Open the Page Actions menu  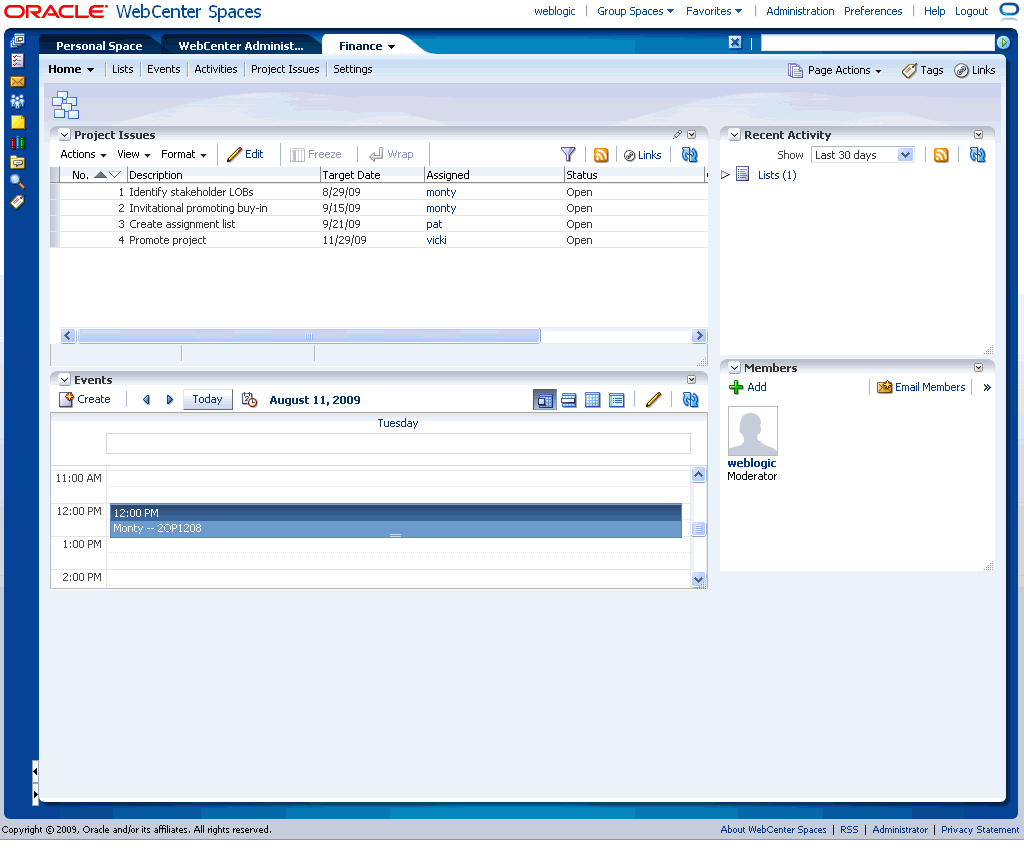tap(835, 70)
